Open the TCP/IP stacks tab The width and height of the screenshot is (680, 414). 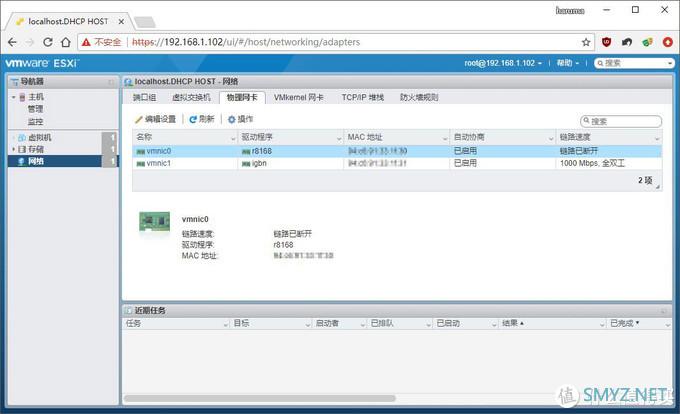363,98
